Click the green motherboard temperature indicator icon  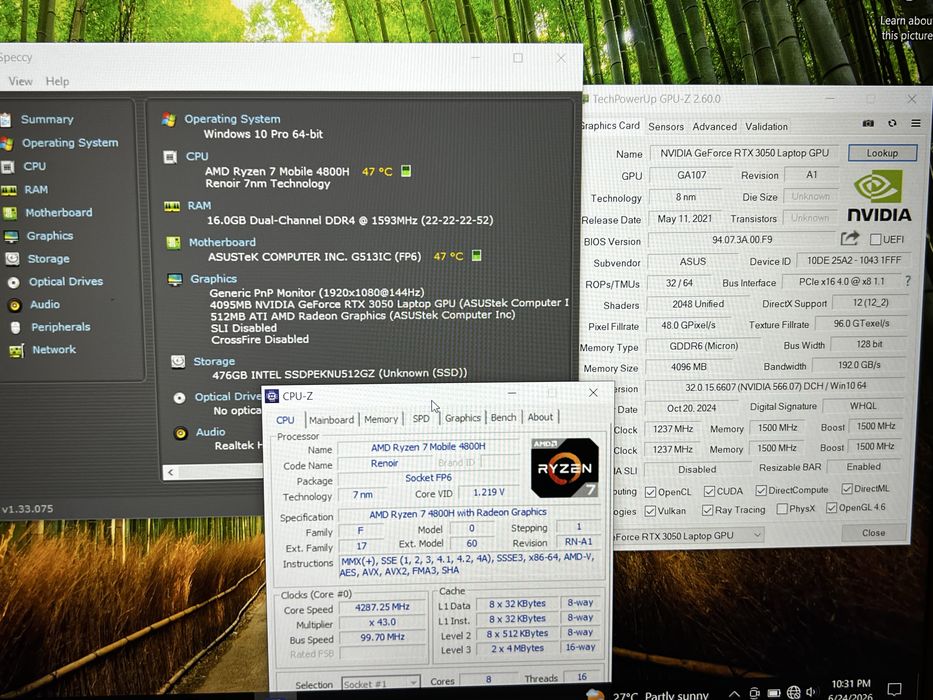[476, 255]
